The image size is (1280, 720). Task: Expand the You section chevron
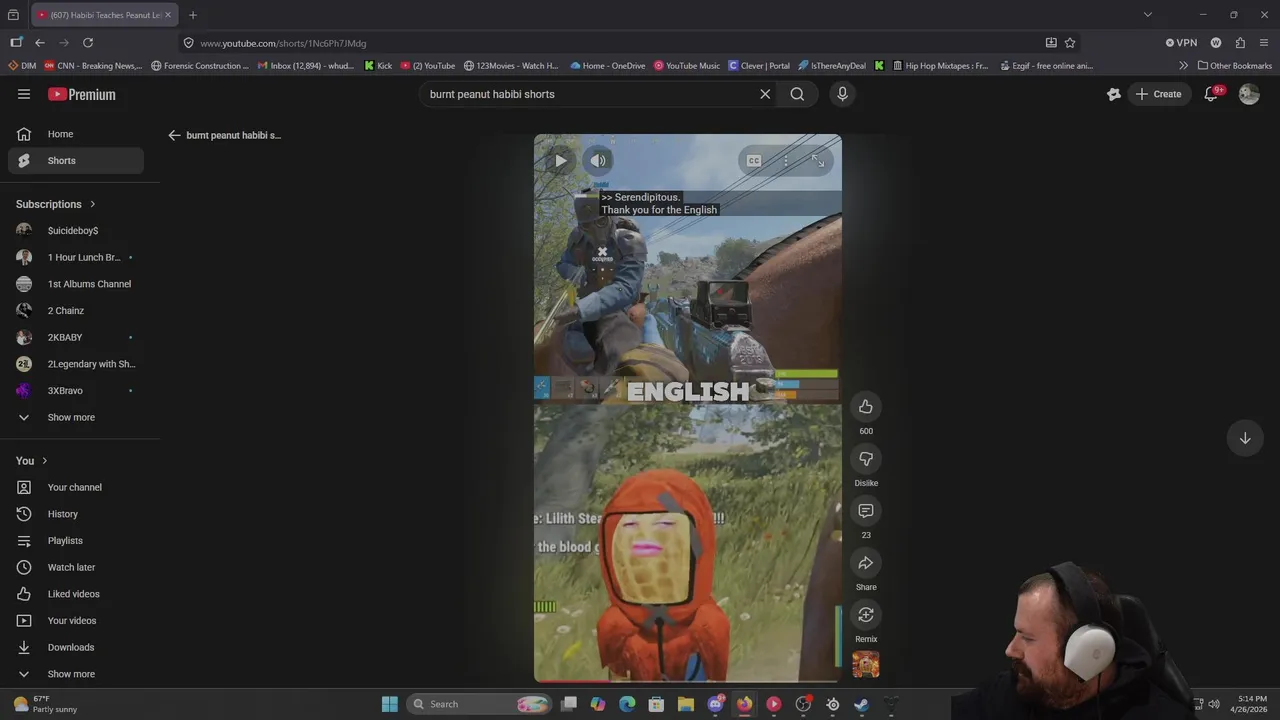click(45, 461)
